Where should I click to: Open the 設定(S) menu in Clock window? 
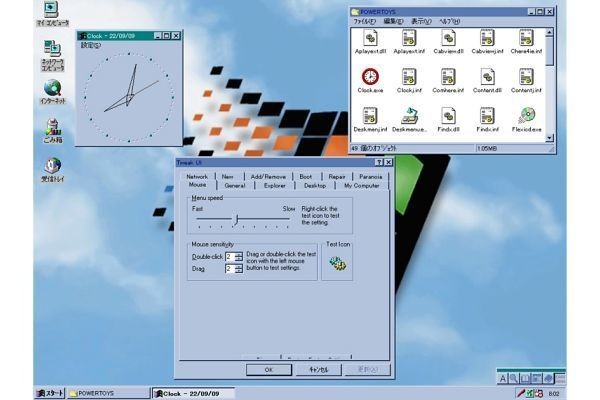pos(91,45)
